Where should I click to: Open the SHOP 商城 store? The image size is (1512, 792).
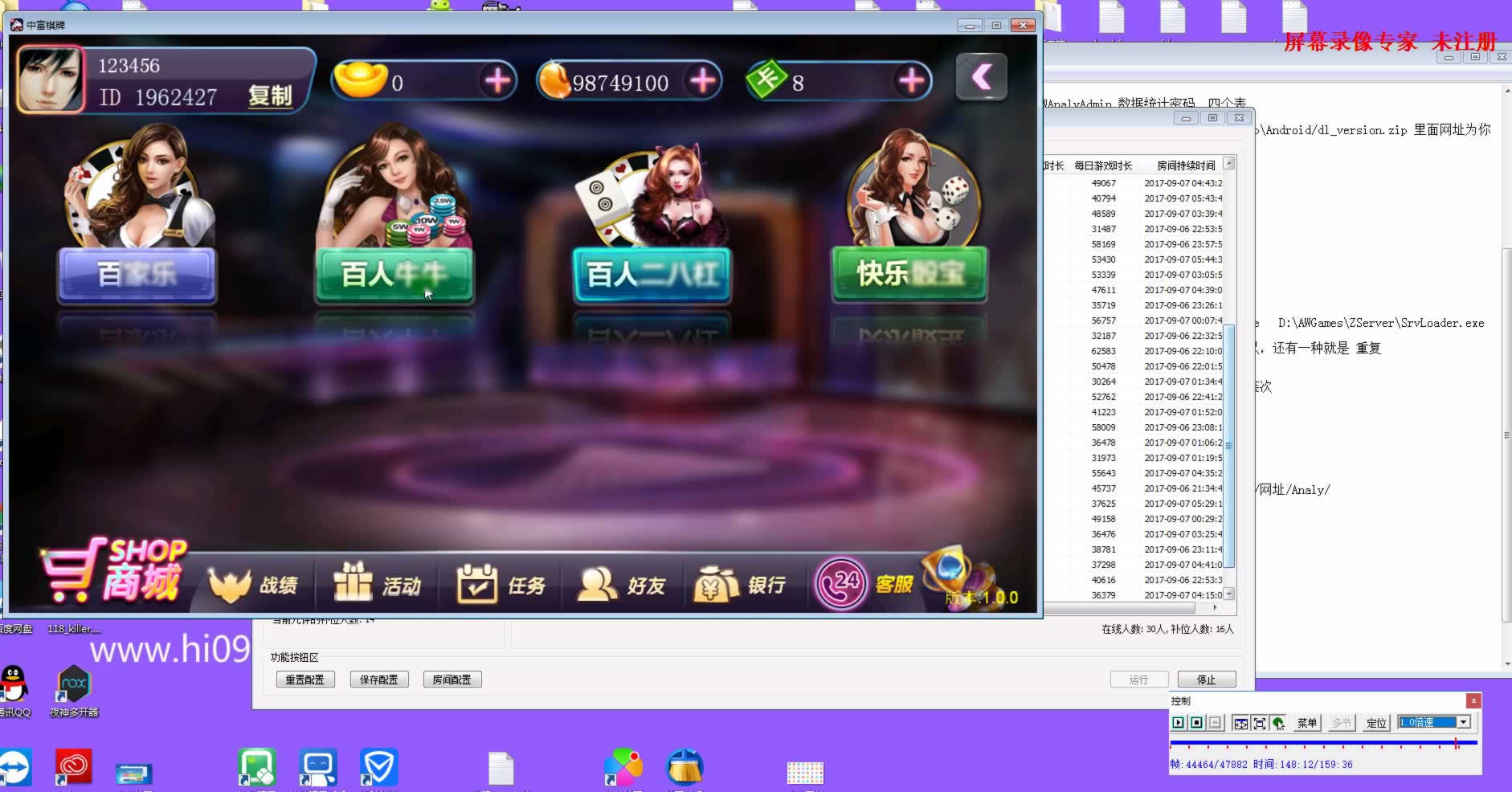[x=112, y=571]
